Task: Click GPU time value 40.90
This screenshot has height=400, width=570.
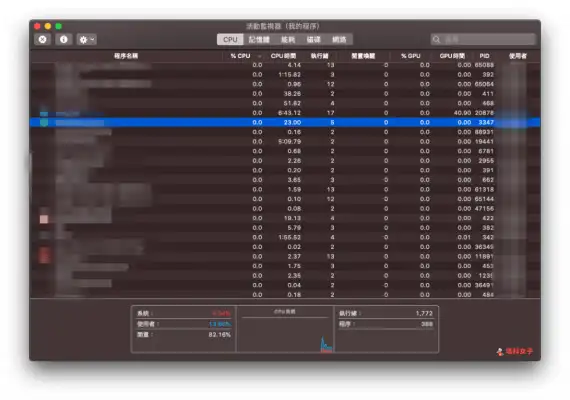Action: coord(462,113)
